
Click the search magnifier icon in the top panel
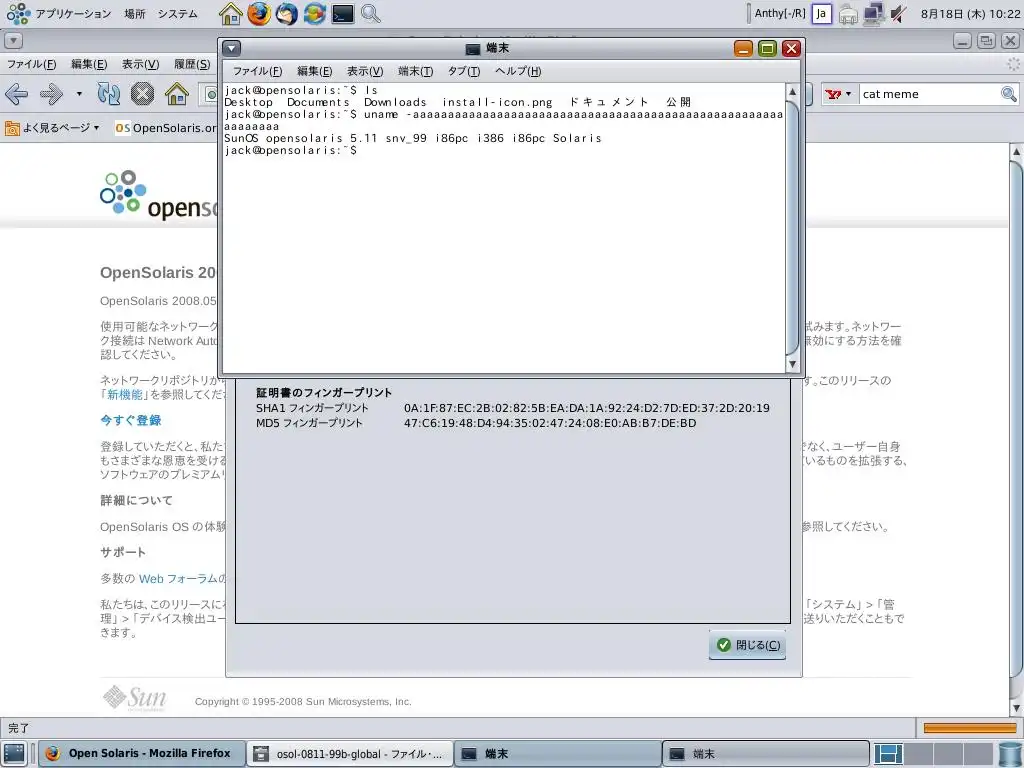370,13
